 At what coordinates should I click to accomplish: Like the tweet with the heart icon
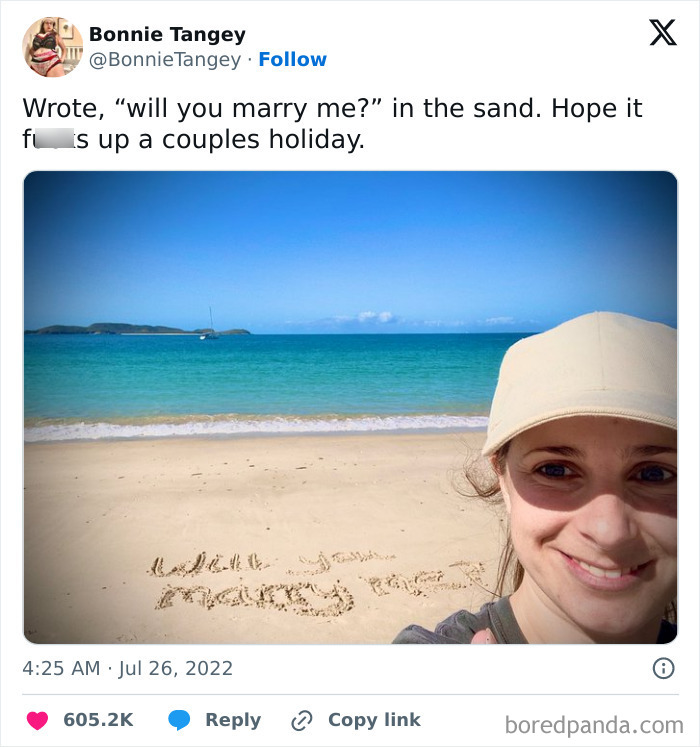[37, 720]
